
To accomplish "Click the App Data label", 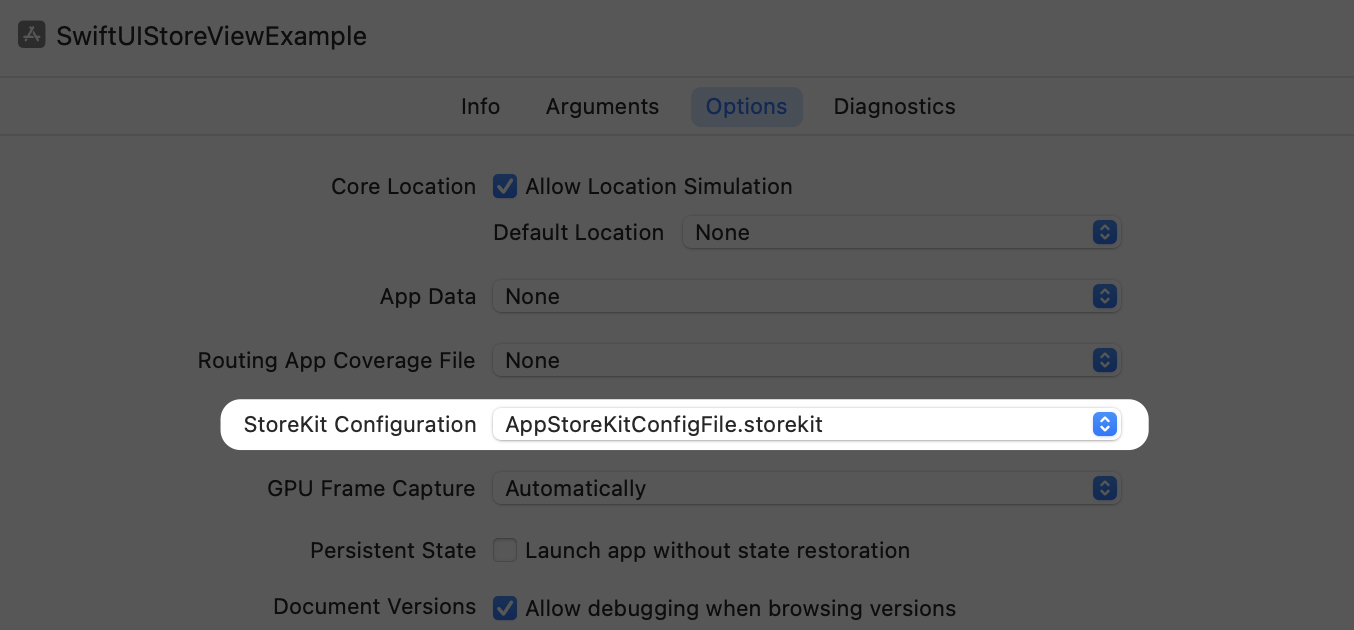I will click(x=428, y=296).
